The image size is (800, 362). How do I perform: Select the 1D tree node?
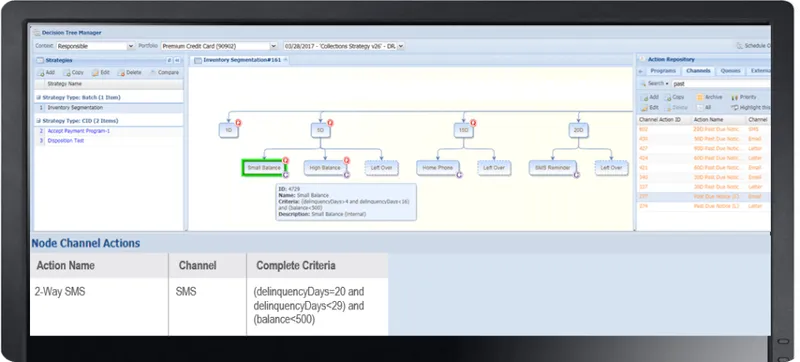tap(229, 131)
